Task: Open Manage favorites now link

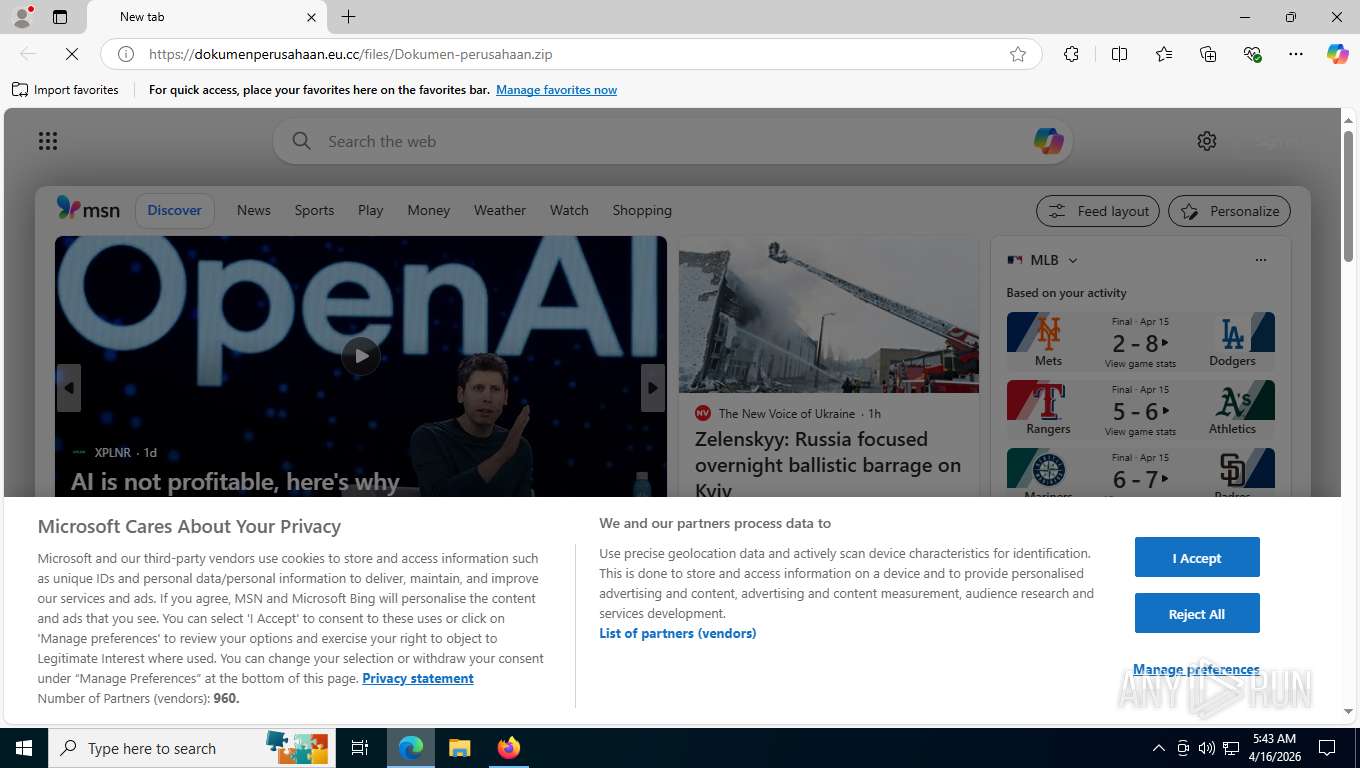Action: [556, 90]
